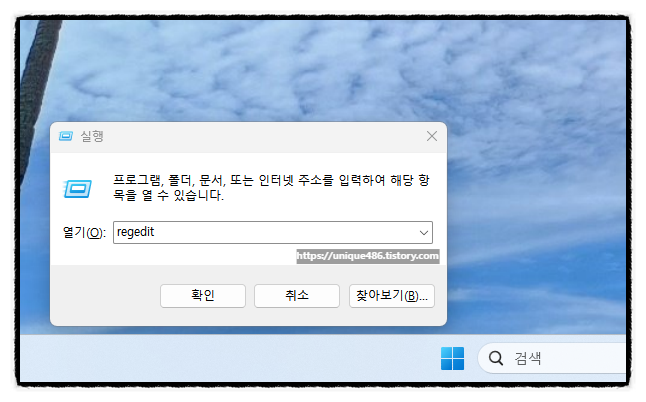Screen dimensions: 646x402
Task: Click the large Run icon beside description
Action: (77, 189)
